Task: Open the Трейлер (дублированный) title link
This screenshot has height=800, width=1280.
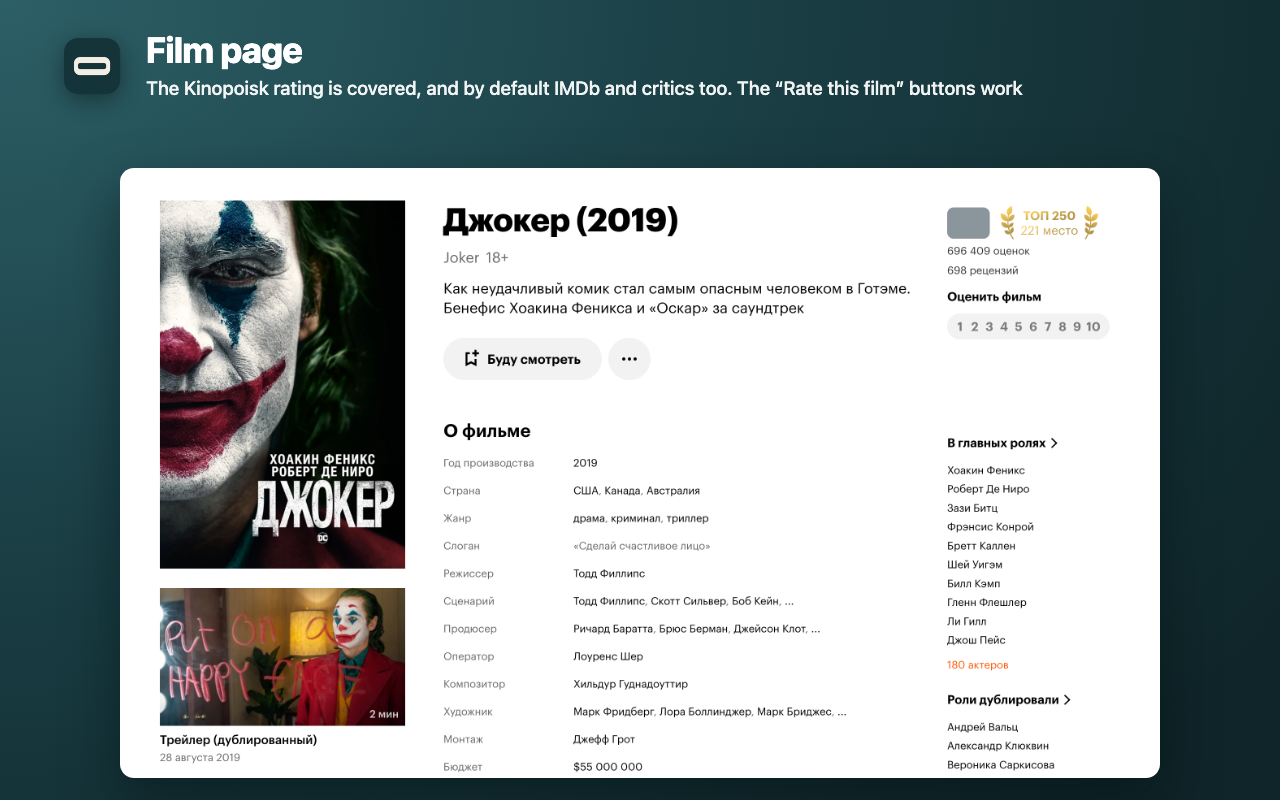Action: (x=238, y=740)
